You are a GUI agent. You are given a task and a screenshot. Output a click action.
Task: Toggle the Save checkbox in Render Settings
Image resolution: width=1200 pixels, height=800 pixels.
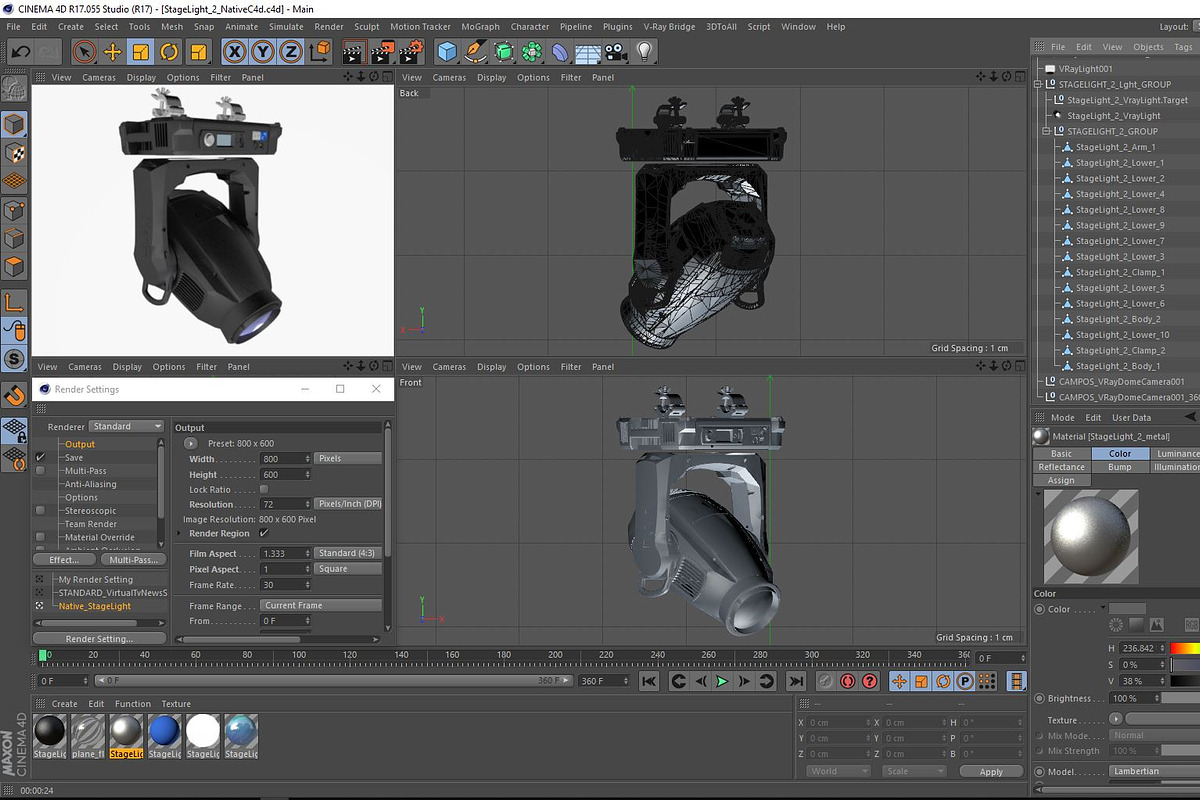click(x=40, y=457)
